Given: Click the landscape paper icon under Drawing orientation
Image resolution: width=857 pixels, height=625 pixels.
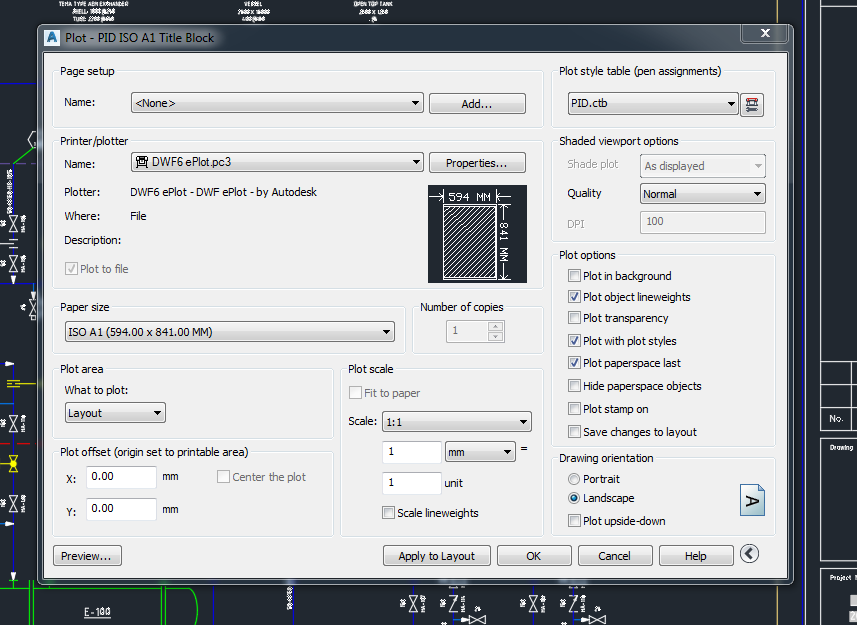Looking at the screenshot, I should 752,500.
